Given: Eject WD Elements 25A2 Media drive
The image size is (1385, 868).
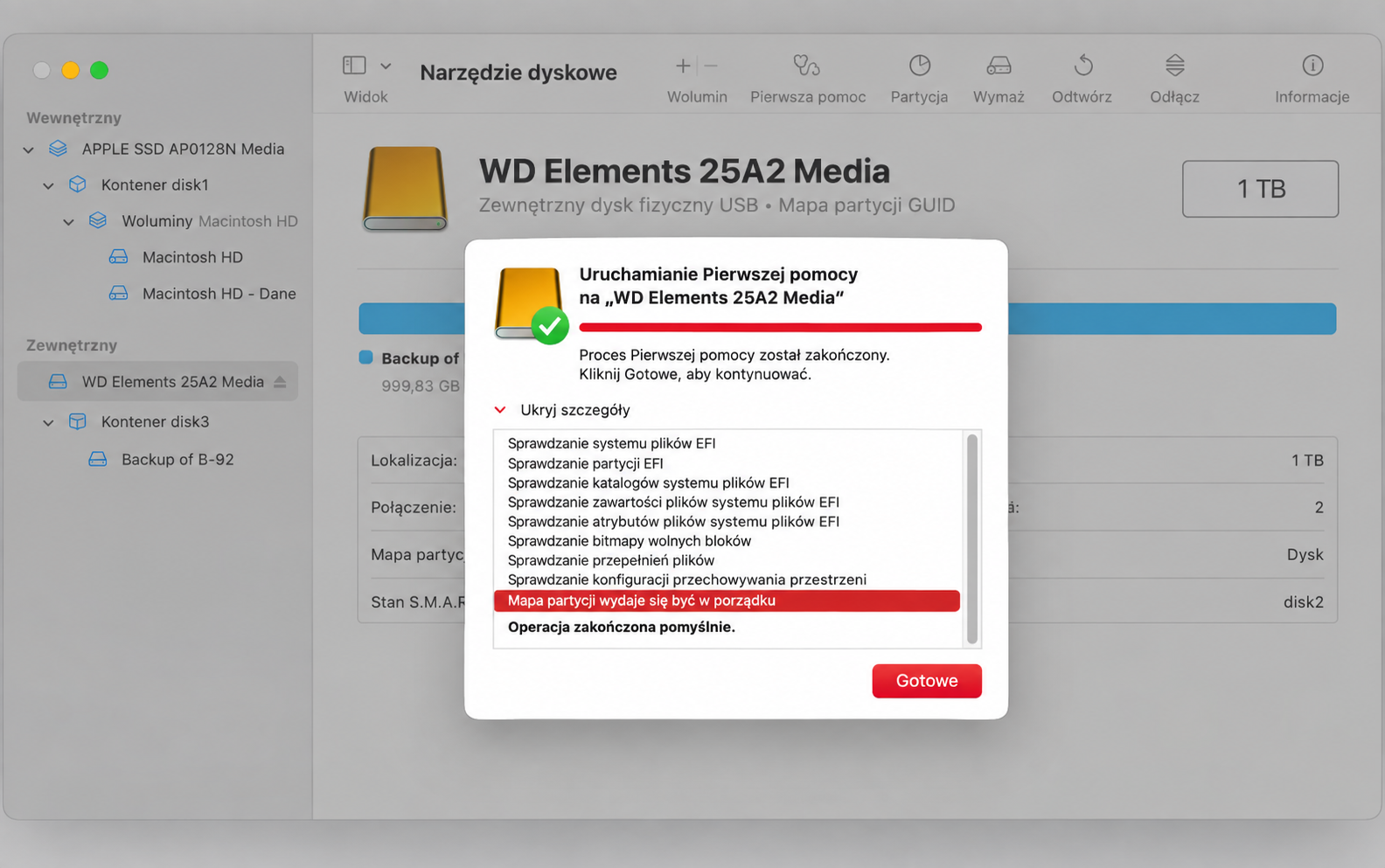Looking at the screenshot, I should tap(280, 382).
